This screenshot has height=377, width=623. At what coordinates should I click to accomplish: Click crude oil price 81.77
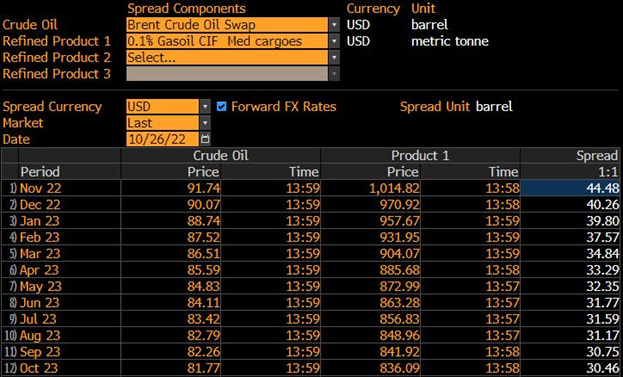coord(203,368)
